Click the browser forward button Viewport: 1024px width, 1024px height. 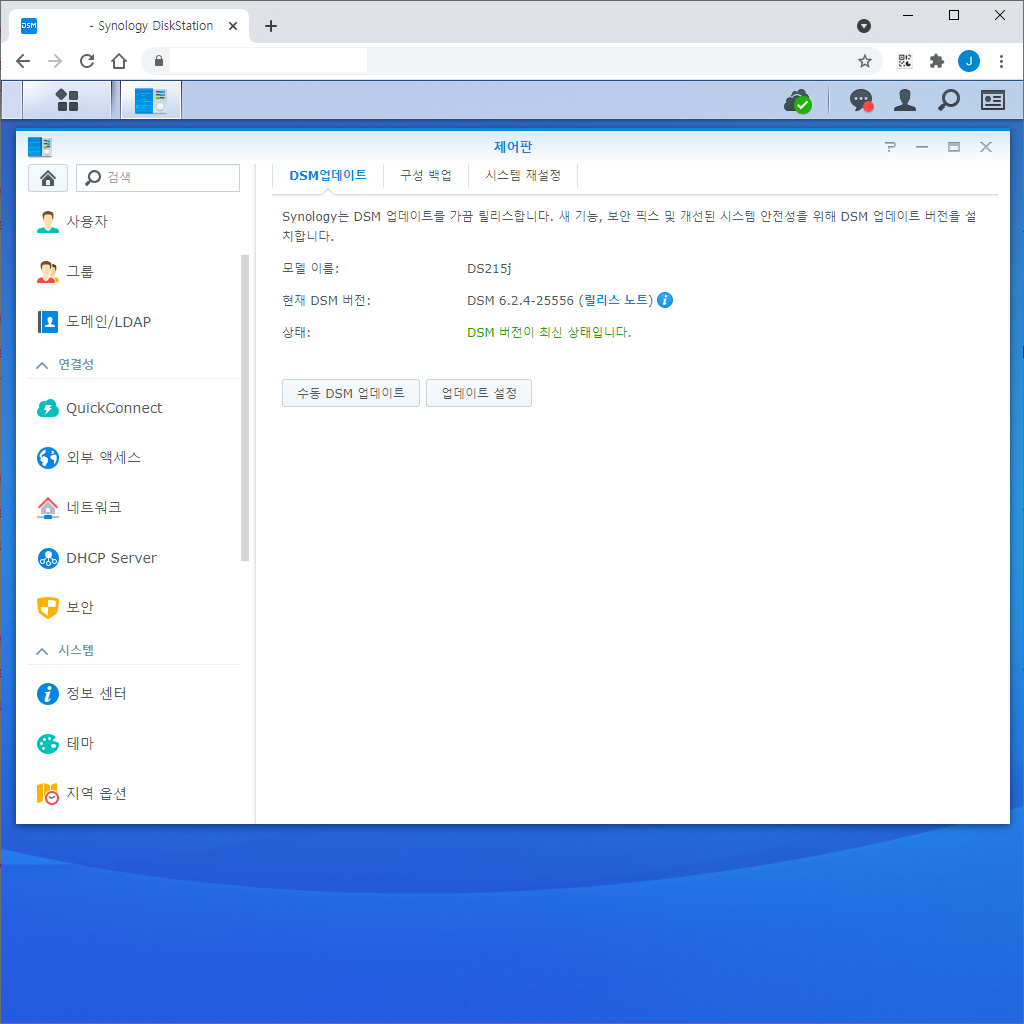click(x=55, y=61)
